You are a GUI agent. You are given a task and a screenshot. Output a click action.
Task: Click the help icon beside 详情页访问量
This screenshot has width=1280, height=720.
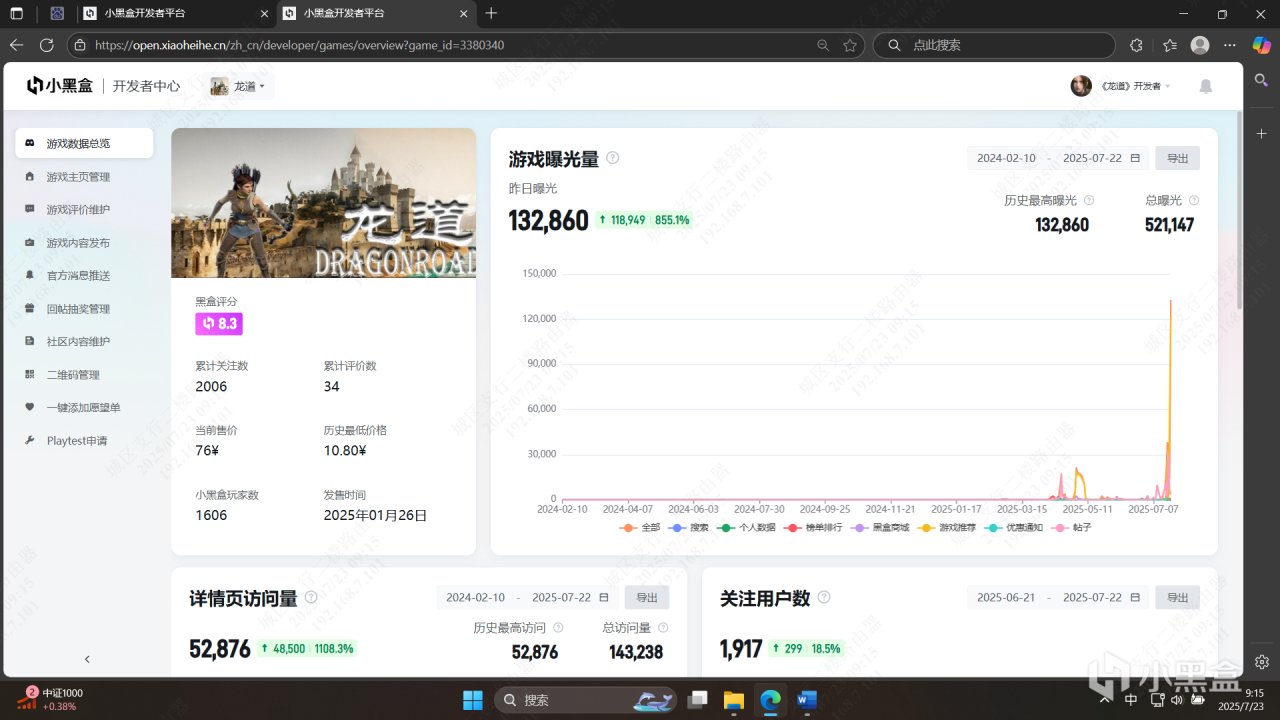pyautogui.click(x=311, y=597)
